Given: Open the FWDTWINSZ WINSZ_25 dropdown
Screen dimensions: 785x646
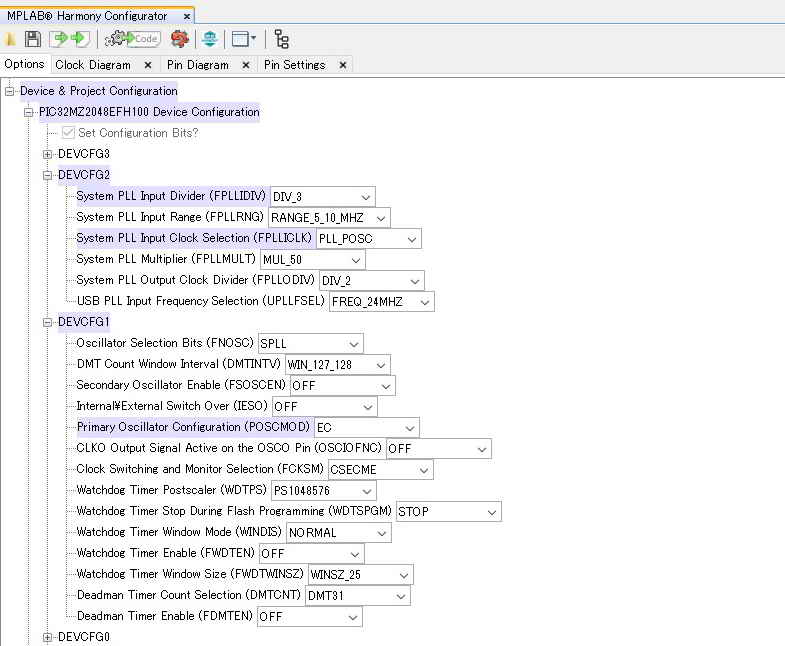Looking at the screenshot, I should pyautogui.click(x=360, y=575).
